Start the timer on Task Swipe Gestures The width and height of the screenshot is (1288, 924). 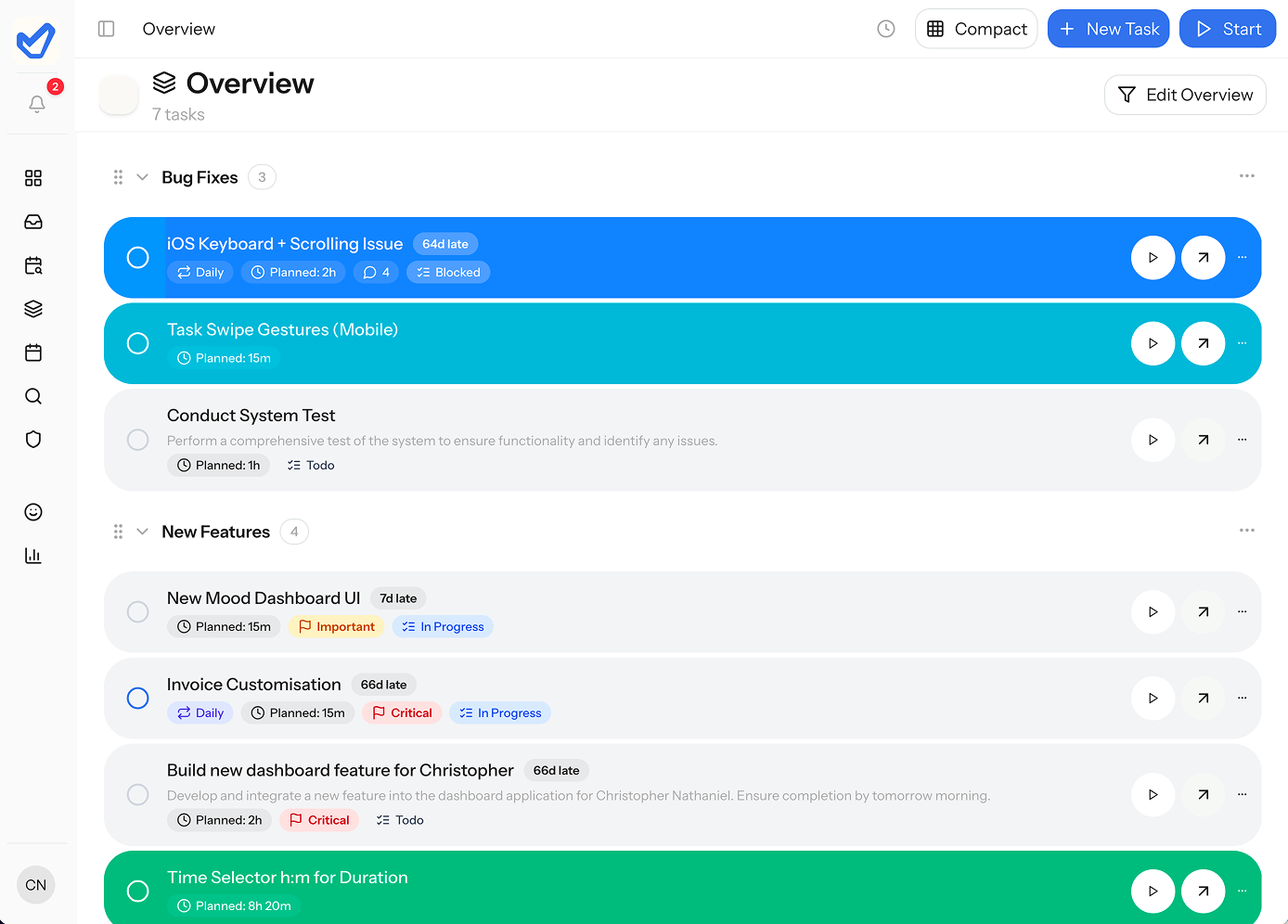click(1153, 343)
